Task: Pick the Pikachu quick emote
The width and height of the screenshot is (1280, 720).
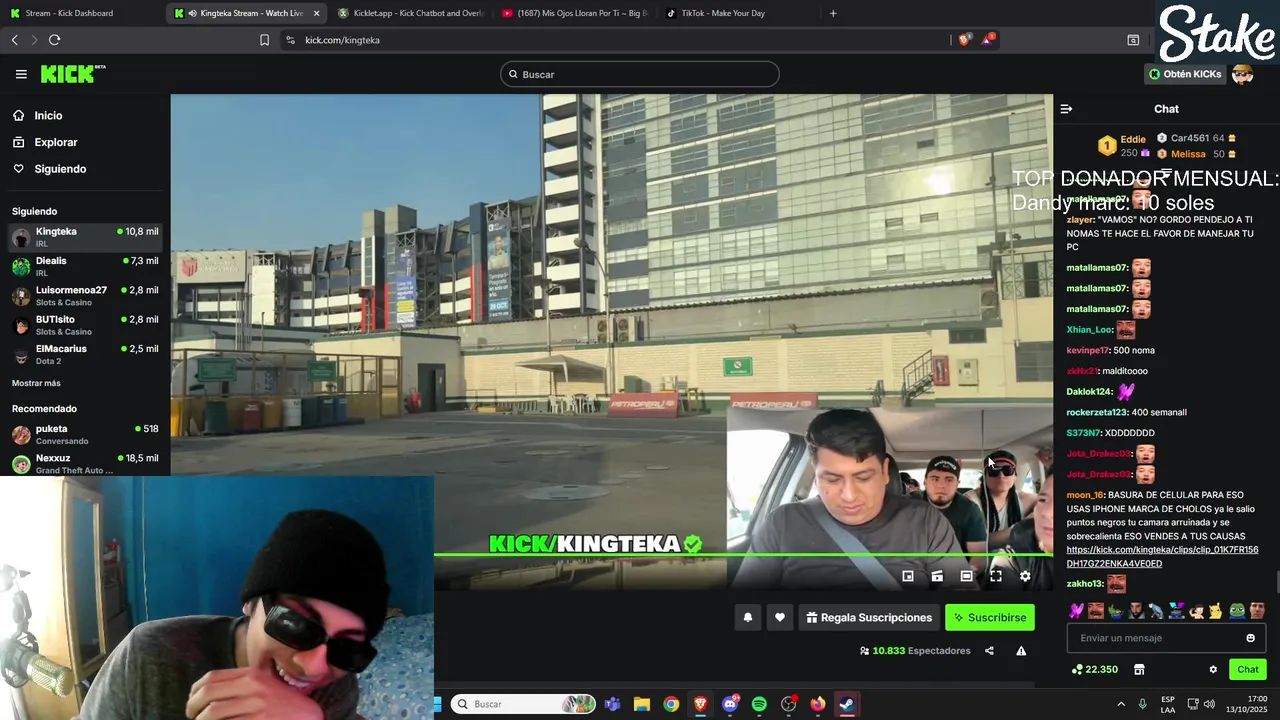Action: (x=1216, y=610)
